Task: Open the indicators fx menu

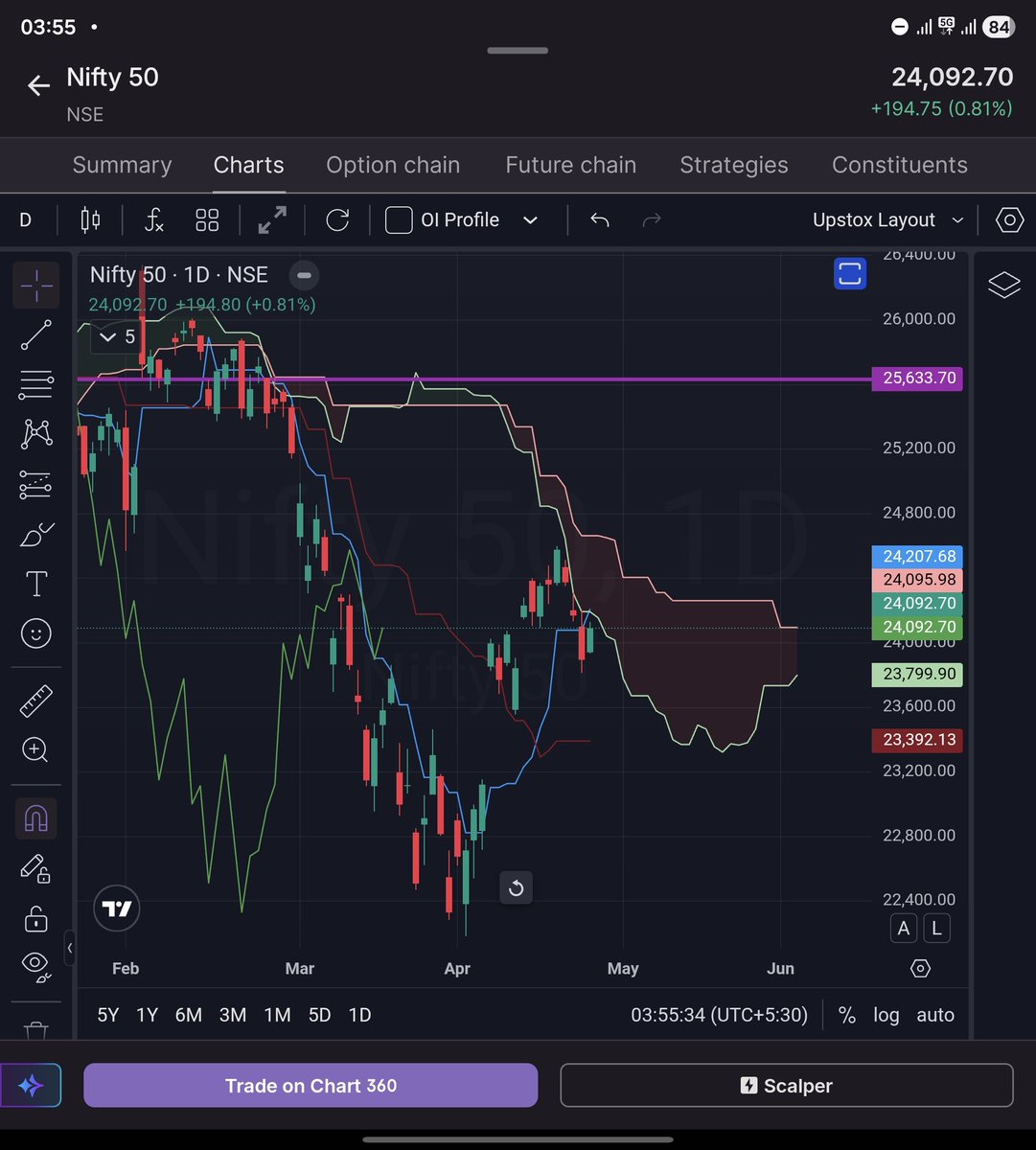Action: pyautogui.click(x=154, y=220)
